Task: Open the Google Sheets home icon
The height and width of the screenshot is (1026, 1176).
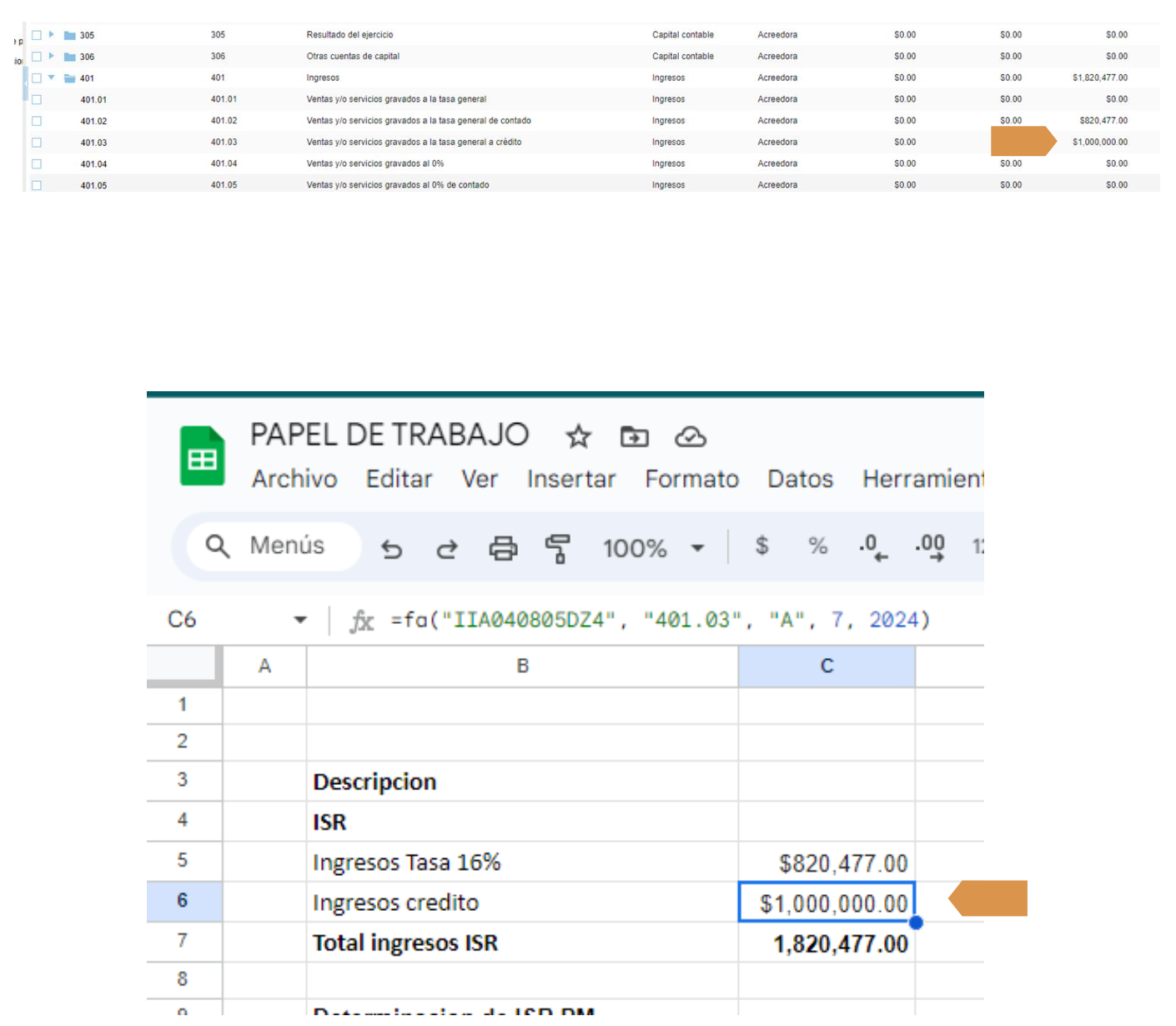Action: pyautogui.click(x=203, y=456)
